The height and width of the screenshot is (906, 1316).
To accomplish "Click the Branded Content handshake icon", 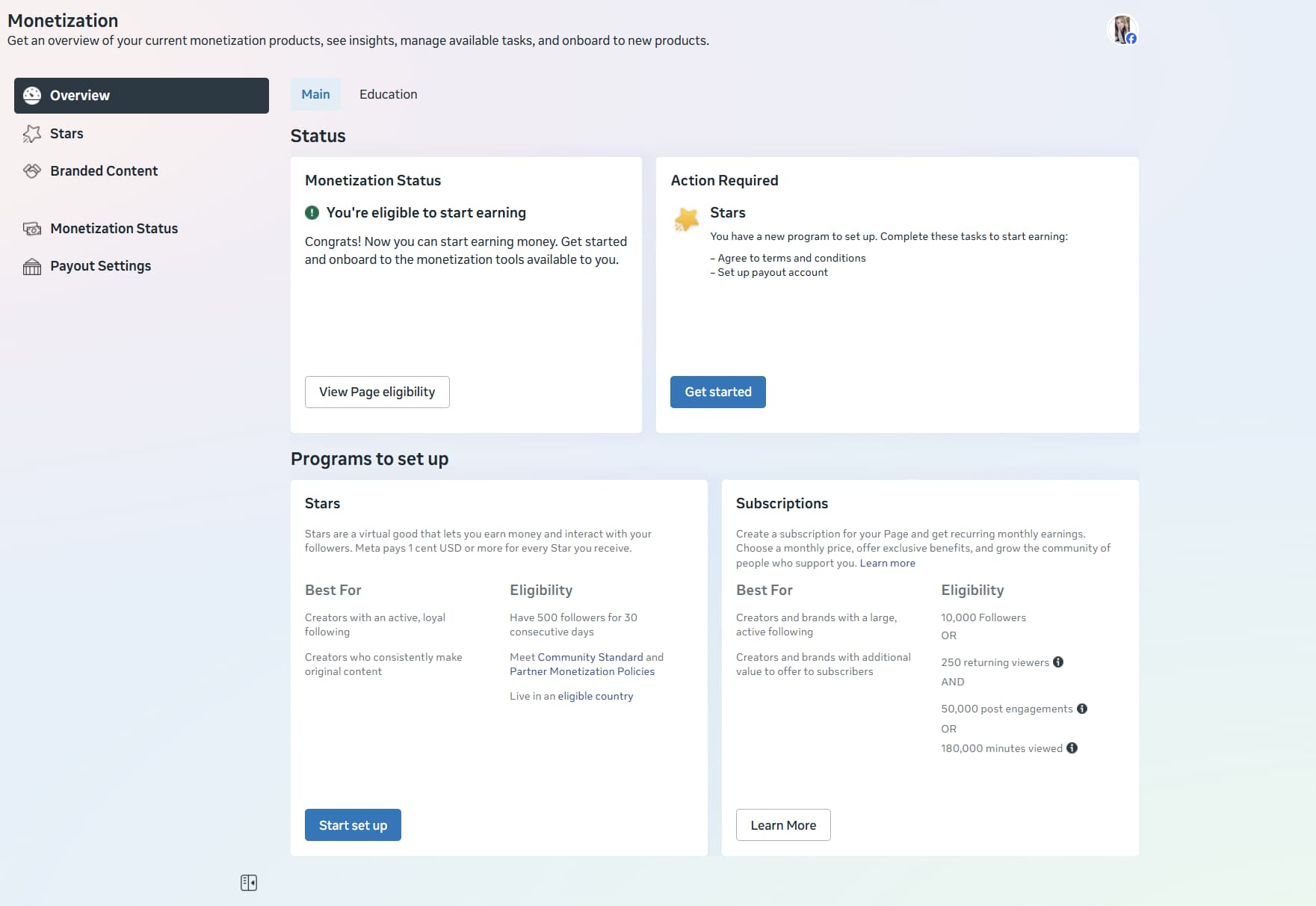I will (x=32, y=171).
